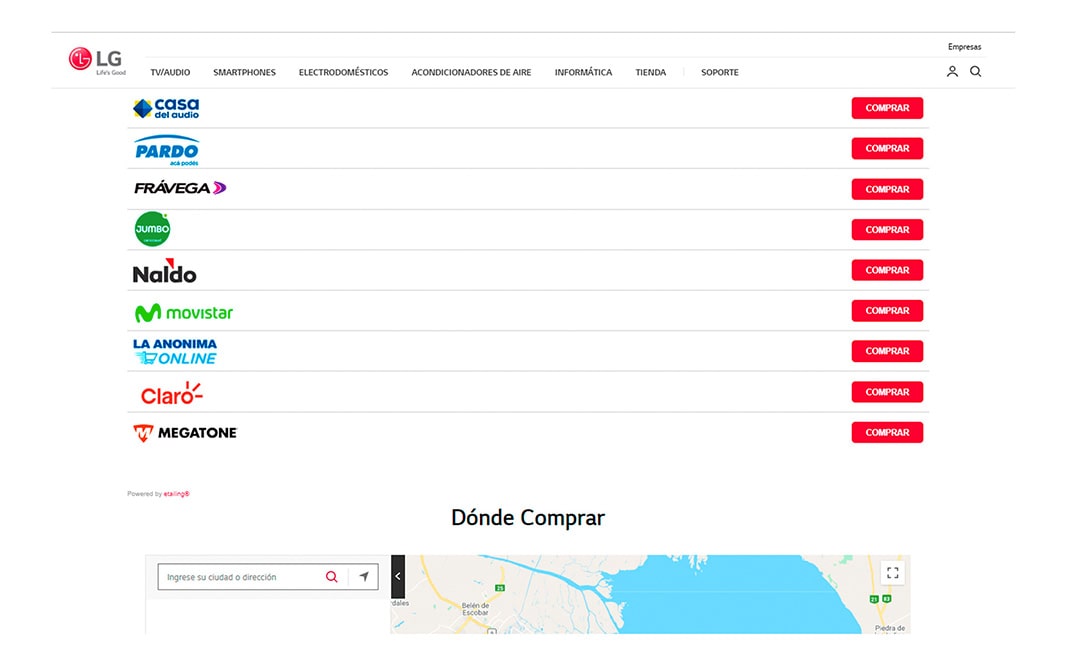Screen dimensions: 1066x666
Task: Open the SOPORTE menu
Action: pyautogui.click(x=720, y=72)
